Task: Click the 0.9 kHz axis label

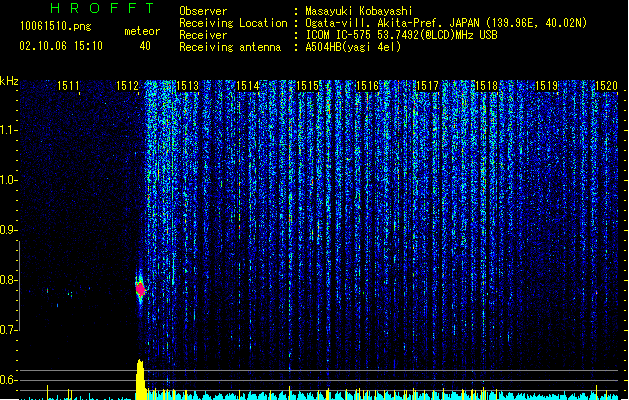Action: point(8,230)
